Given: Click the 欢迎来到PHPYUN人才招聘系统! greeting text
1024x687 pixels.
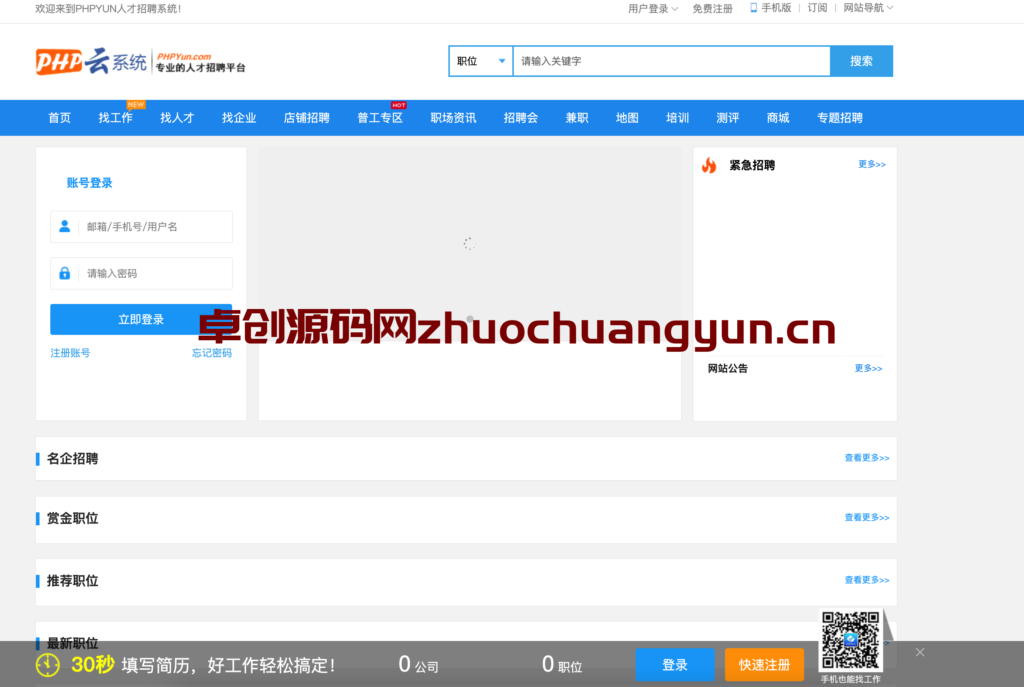Looking at the screenshot, I should (x=108, y=8).
